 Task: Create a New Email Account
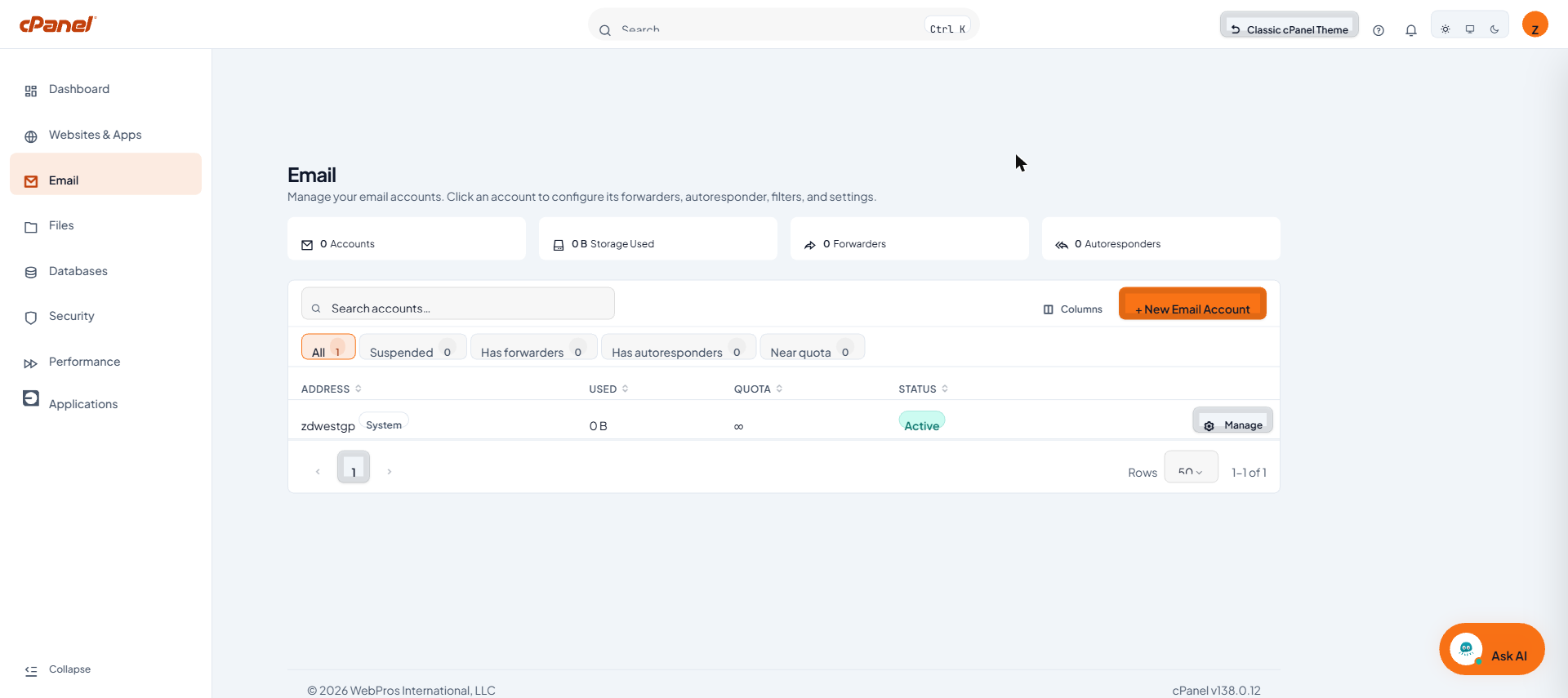pos(1192,304)
